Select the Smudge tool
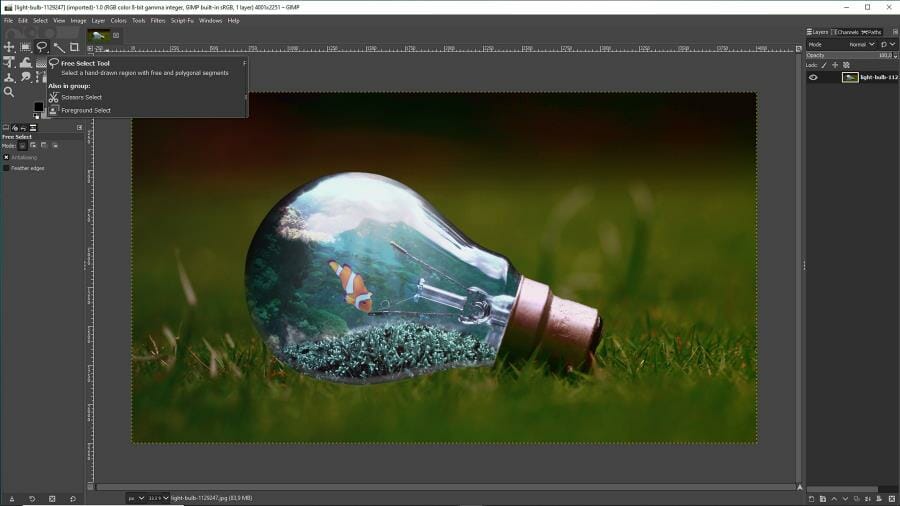This screenshot has height=506, width=900. coord(25,76)
